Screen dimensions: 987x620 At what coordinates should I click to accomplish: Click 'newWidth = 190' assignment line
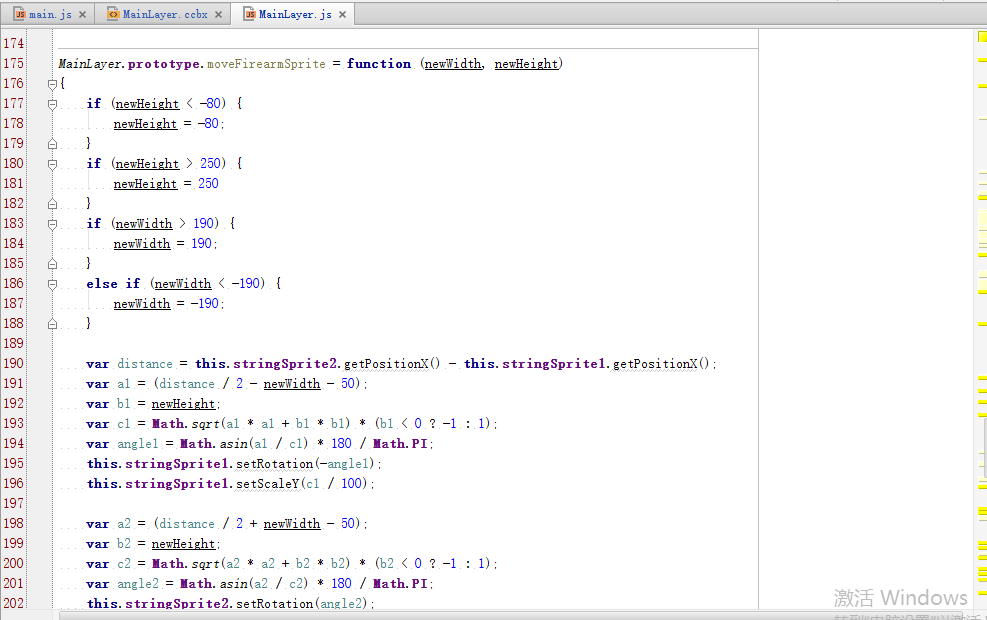[x=165, y=244]
